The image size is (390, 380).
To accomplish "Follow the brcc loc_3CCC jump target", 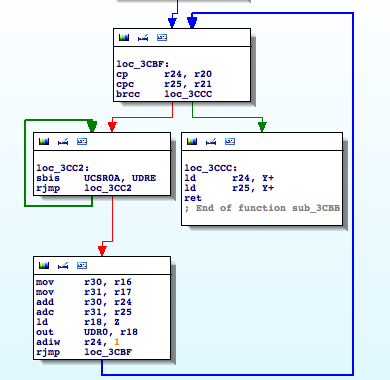I will pos(188,94).
